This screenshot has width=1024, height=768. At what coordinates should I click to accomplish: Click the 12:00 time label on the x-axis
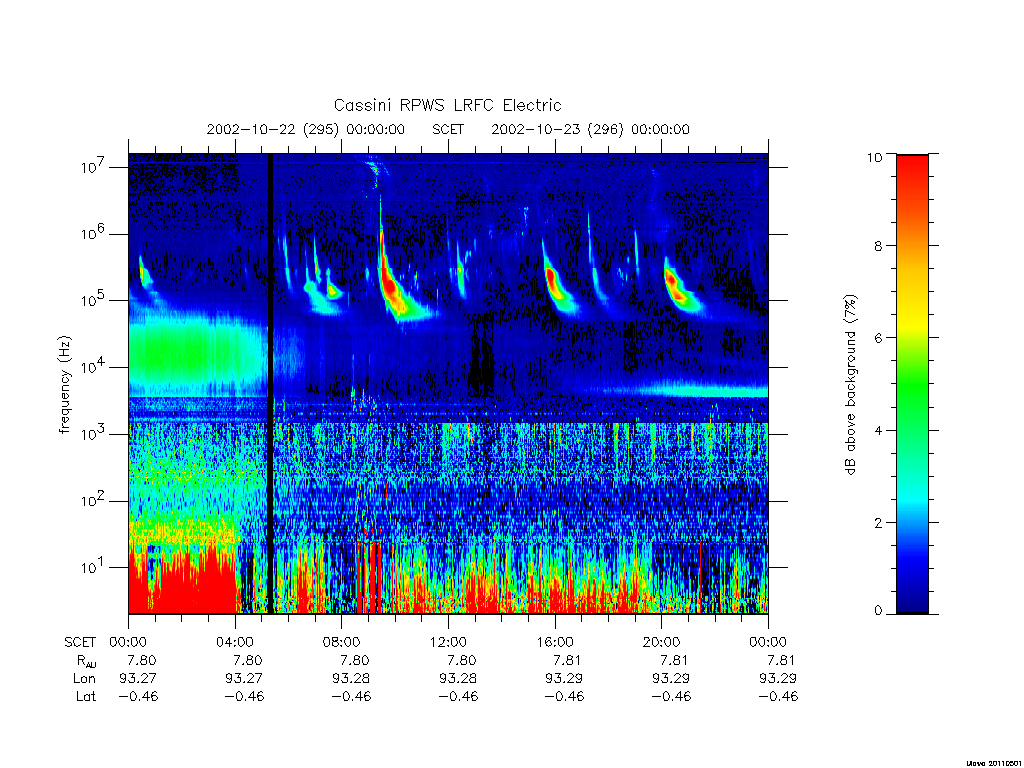click(449, 642)
